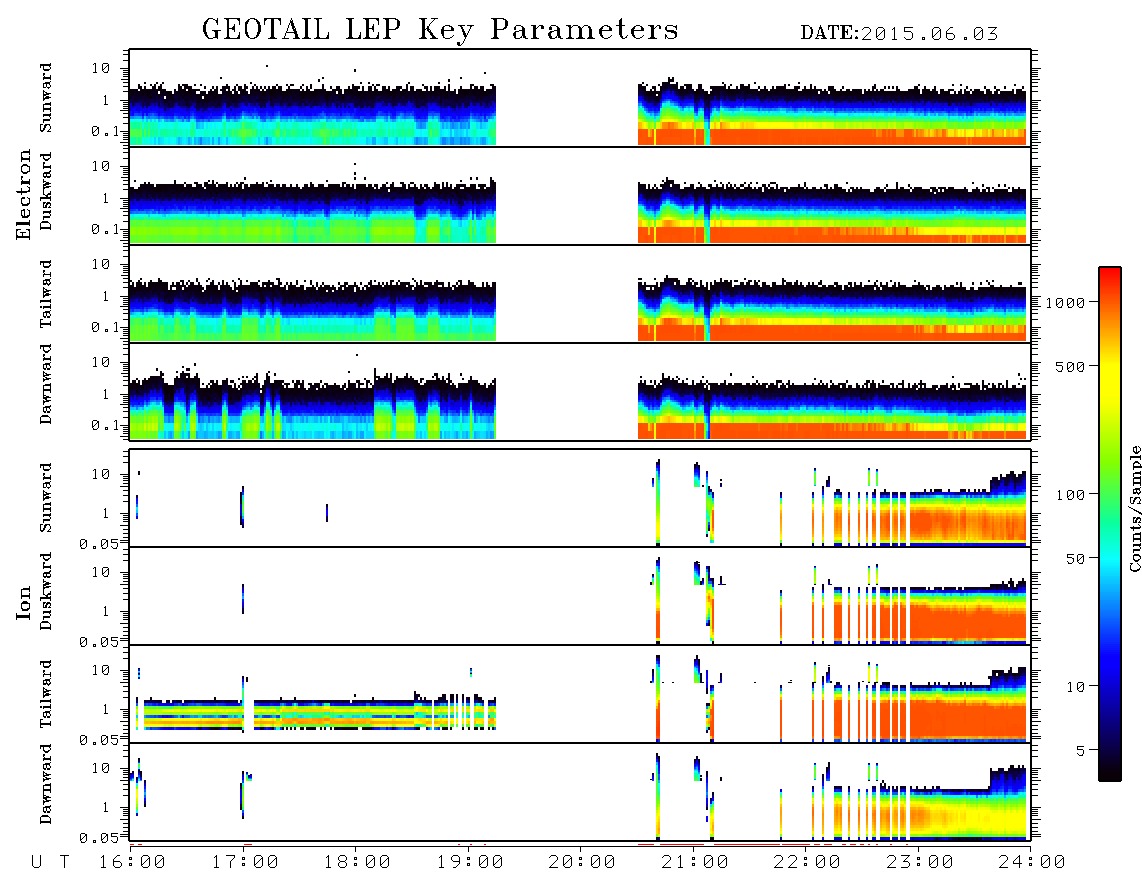
Task: Click the 10 tick on Electron Dawnward axis
Action: point(101,362)
